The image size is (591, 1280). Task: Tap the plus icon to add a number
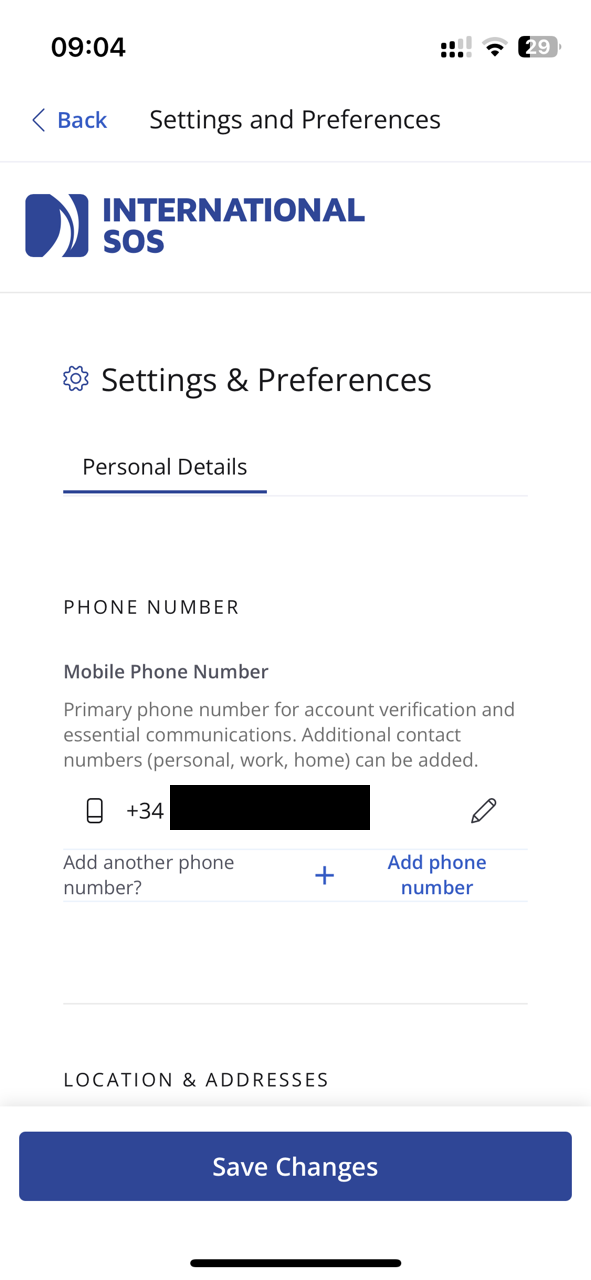(324, 874)
